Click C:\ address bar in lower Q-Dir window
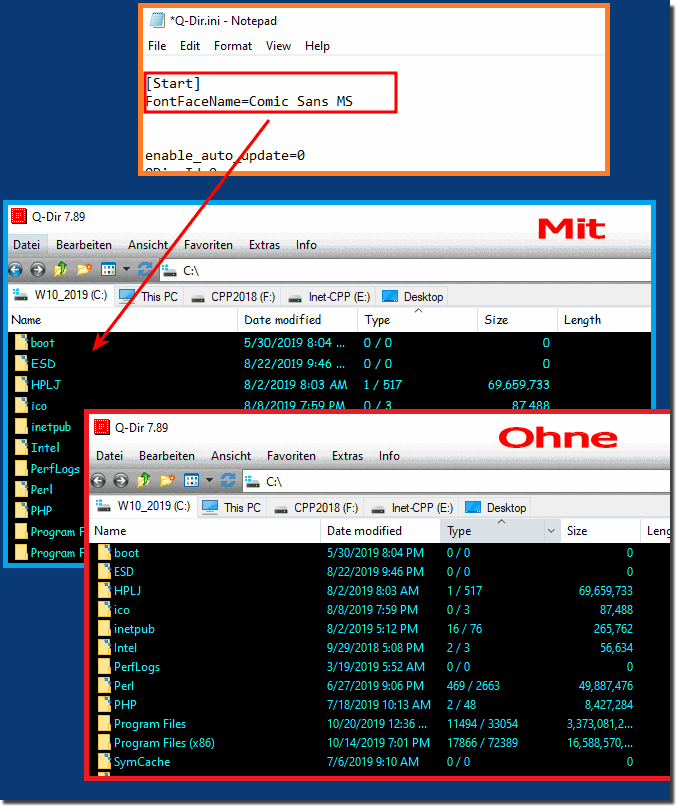 (x=456, y=481)
